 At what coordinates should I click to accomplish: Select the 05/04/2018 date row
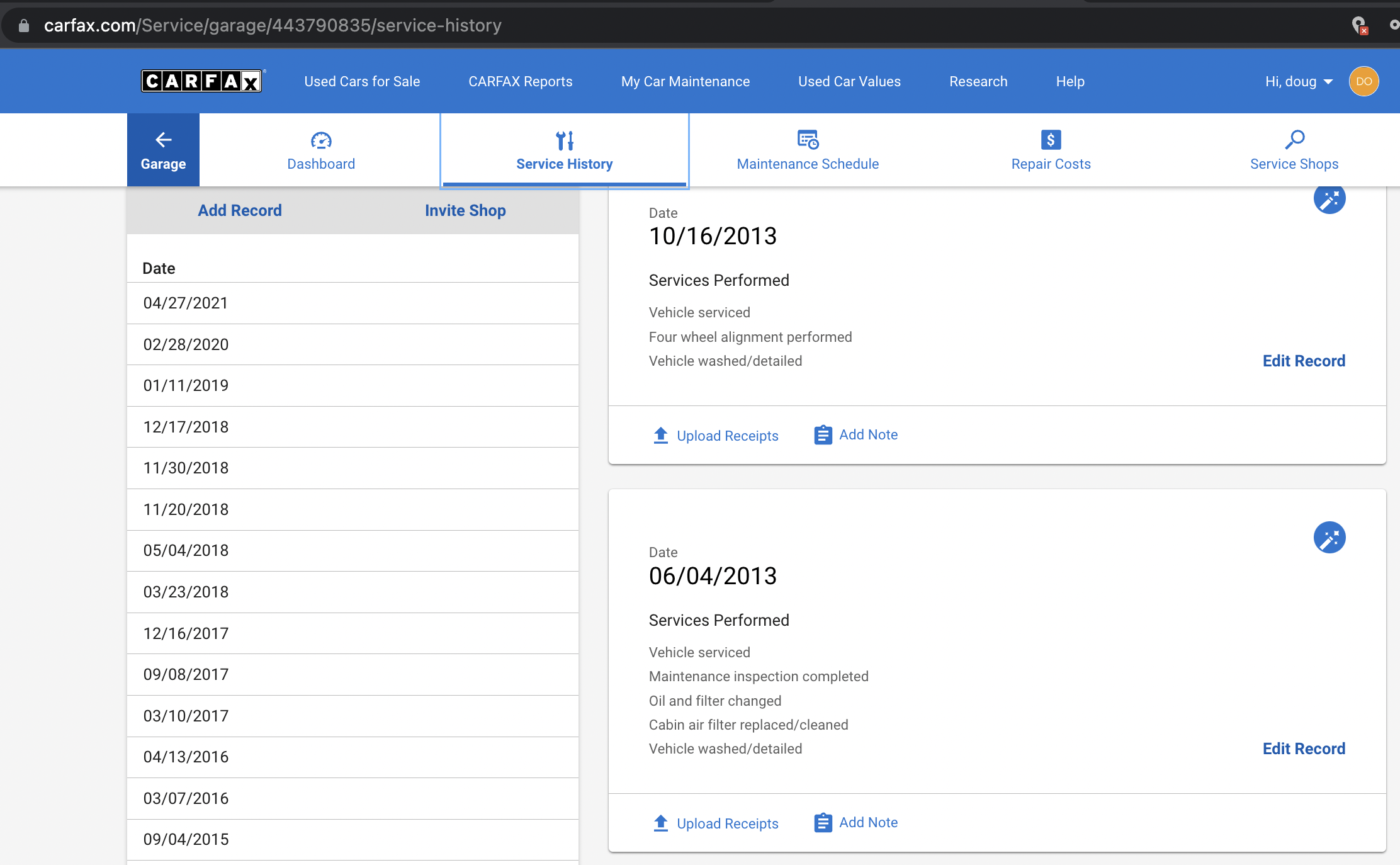(353, 551)
